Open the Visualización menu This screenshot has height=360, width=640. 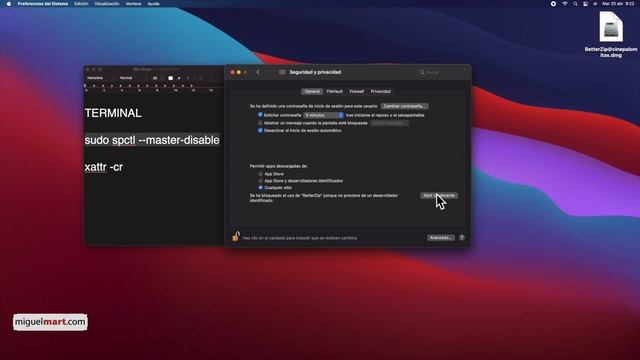coord(107,4)
